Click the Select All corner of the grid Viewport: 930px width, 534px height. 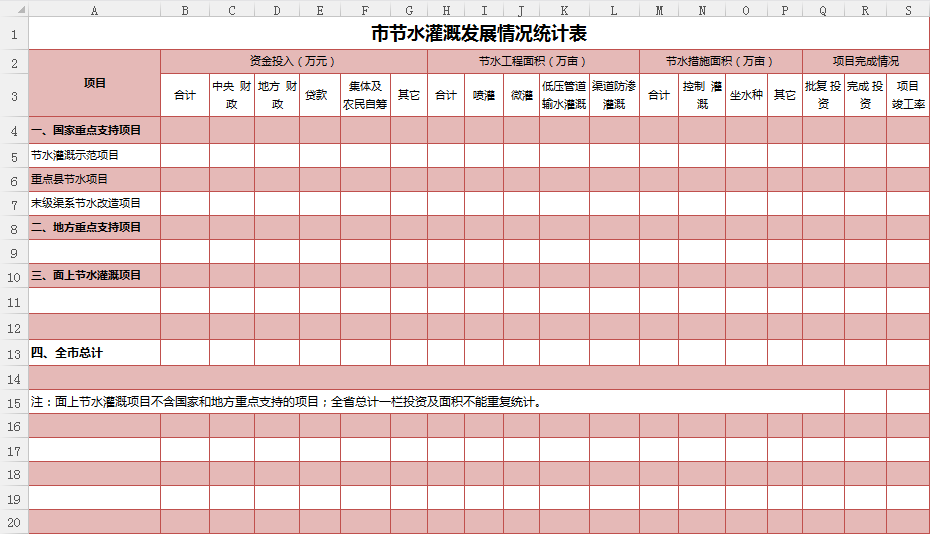14,10
